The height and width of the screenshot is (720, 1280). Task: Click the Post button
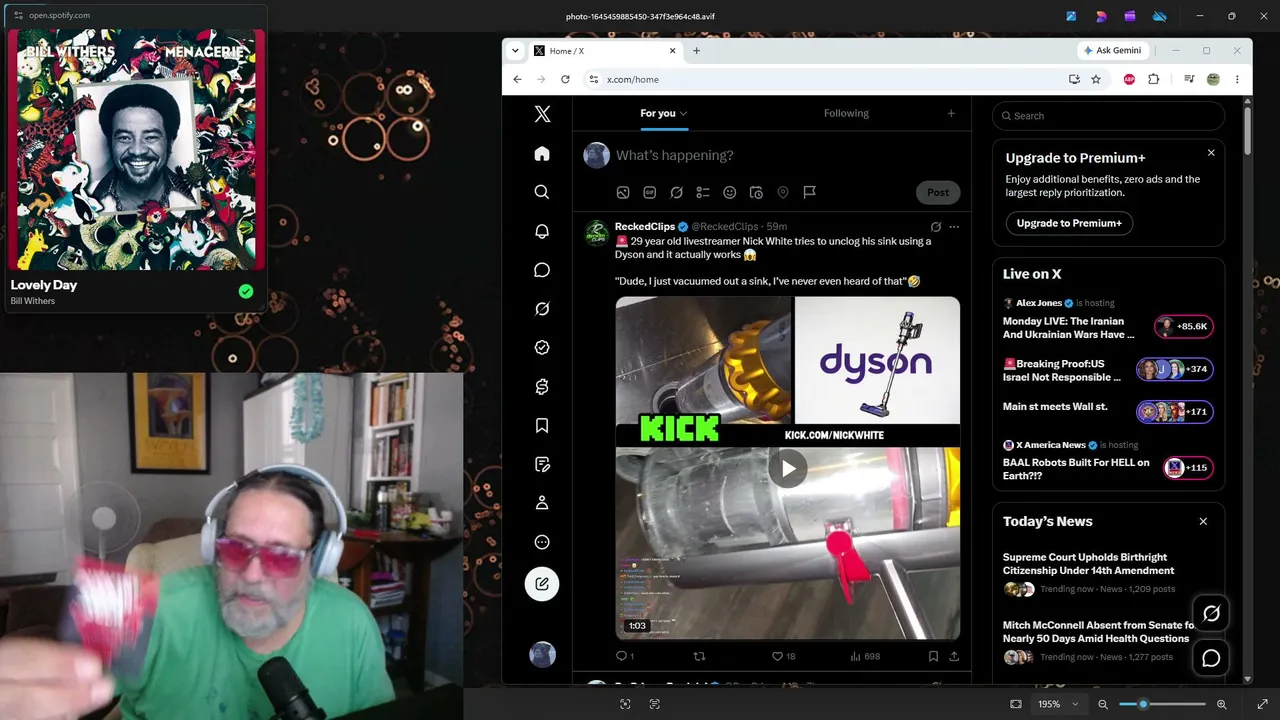tap(937, 192)
